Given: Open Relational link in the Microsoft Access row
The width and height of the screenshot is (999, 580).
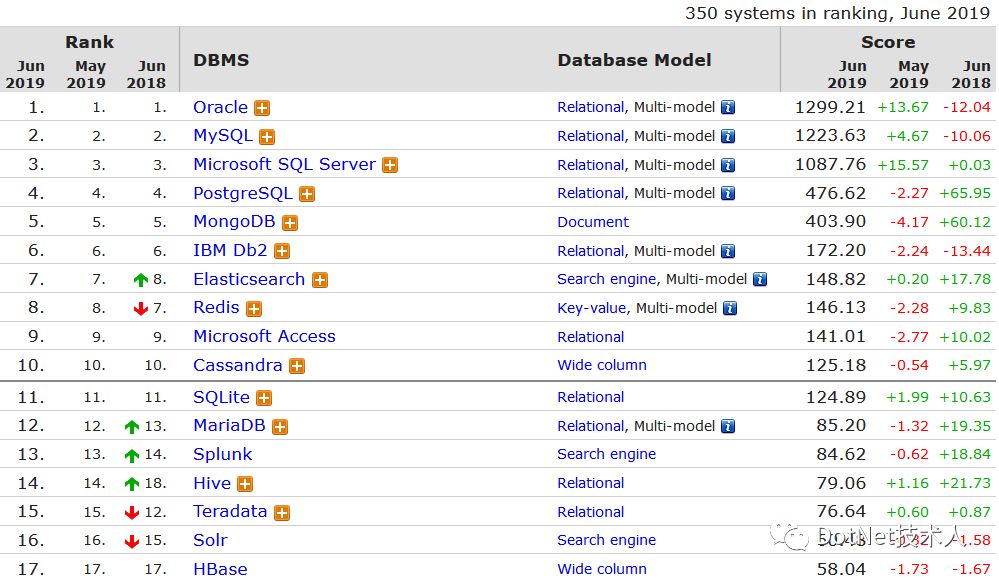Looking at the screenshot, I should click(591, 337).
